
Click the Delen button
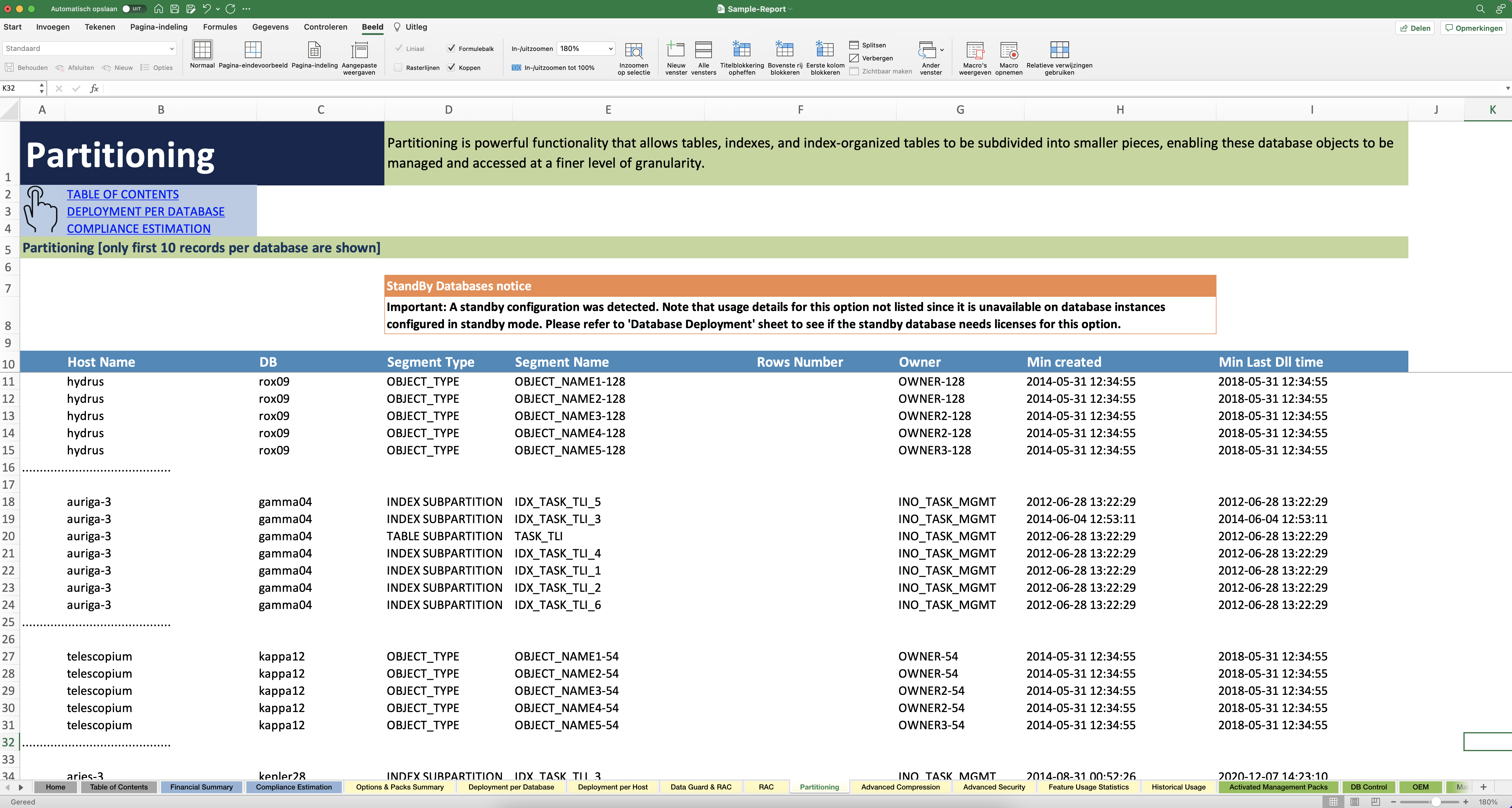(1415, 28)
